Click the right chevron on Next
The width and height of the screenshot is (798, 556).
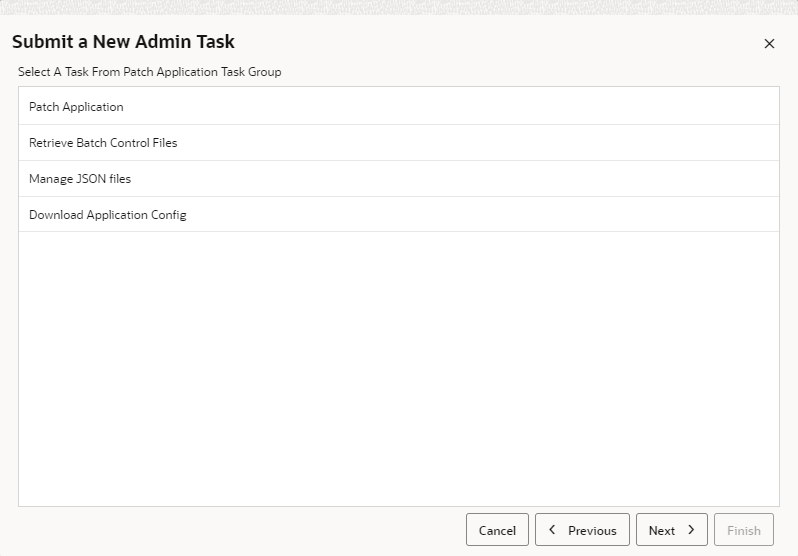691,530
